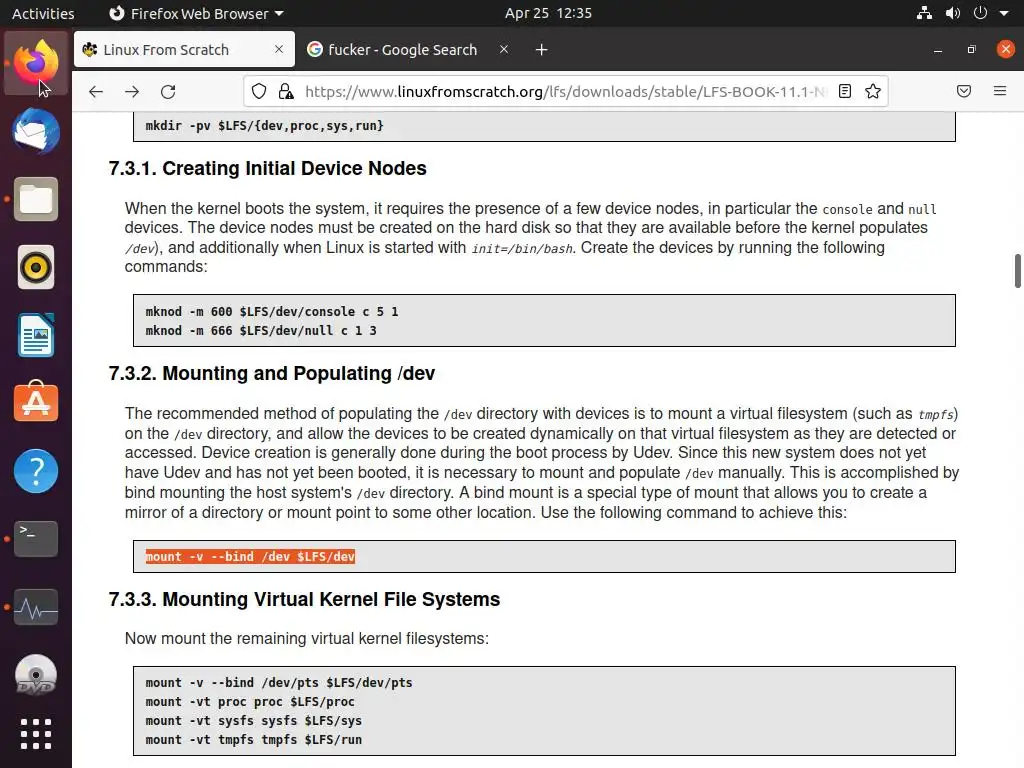1024x768 pixels.
Task: Close the Google Search tab
Action: click(x=504, y=50)
